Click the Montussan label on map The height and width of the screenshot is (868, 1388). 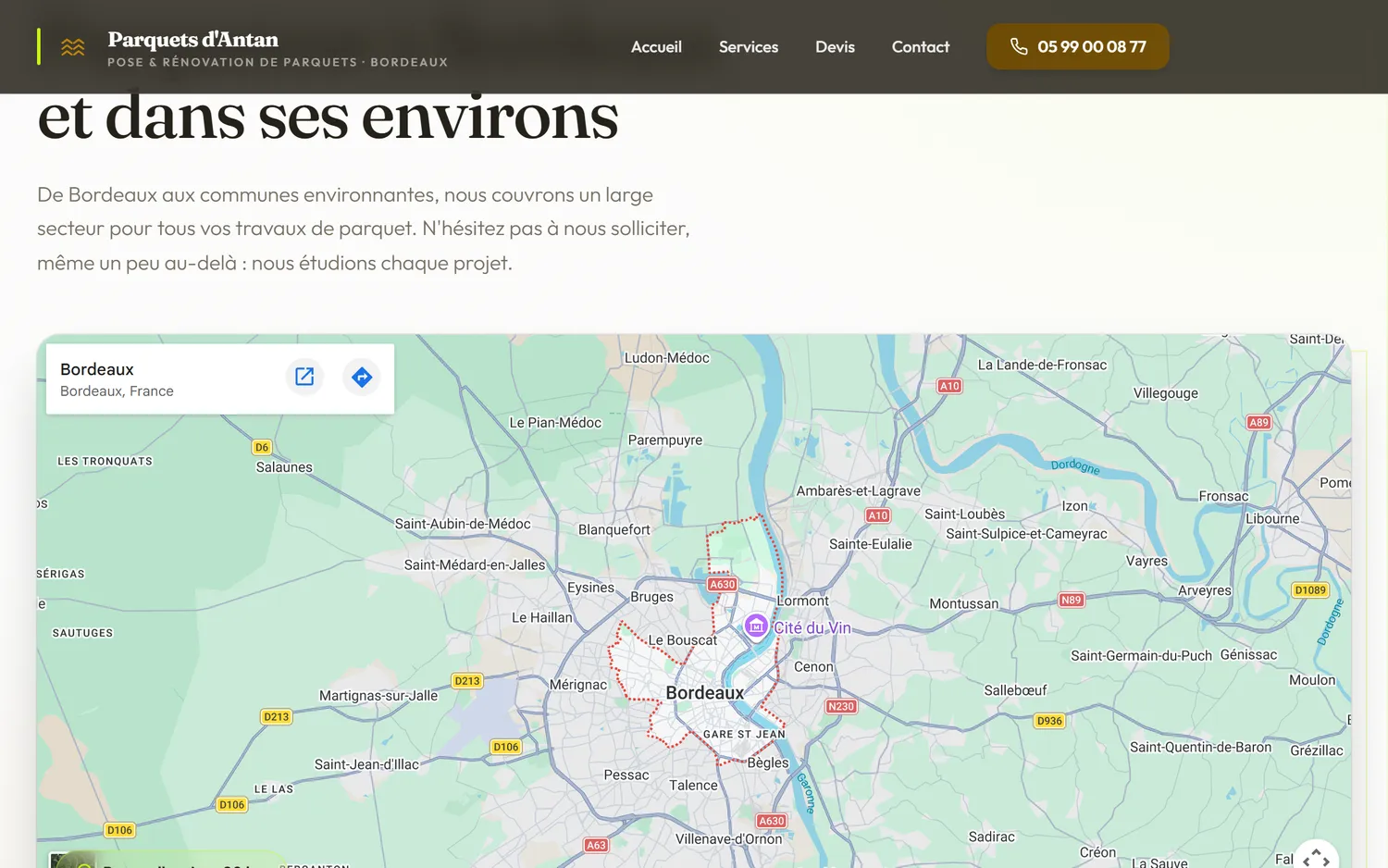coord(964,604)
